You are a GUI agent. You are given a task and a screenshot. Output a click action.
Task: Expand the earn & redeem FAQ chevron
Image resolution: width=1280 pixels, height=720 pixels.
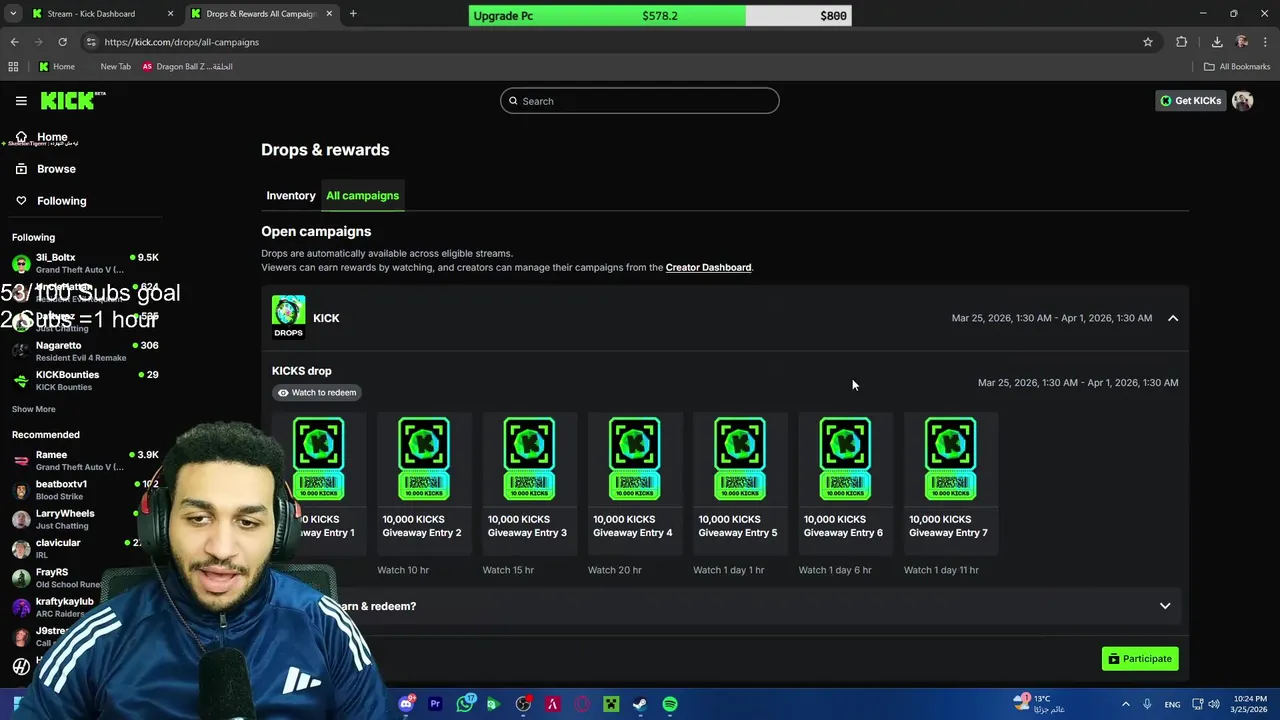coord(1165,606)
